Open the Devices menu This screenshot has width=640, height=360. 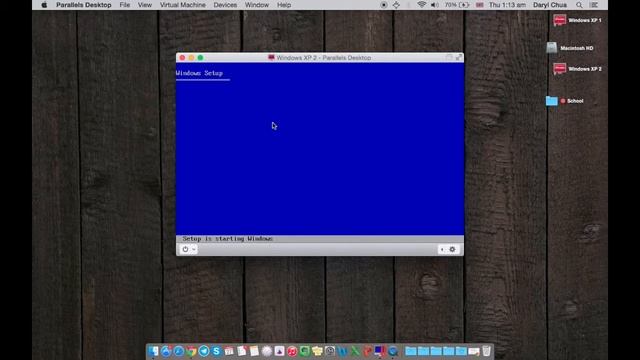pyautogui.click(x=225, y=5)
